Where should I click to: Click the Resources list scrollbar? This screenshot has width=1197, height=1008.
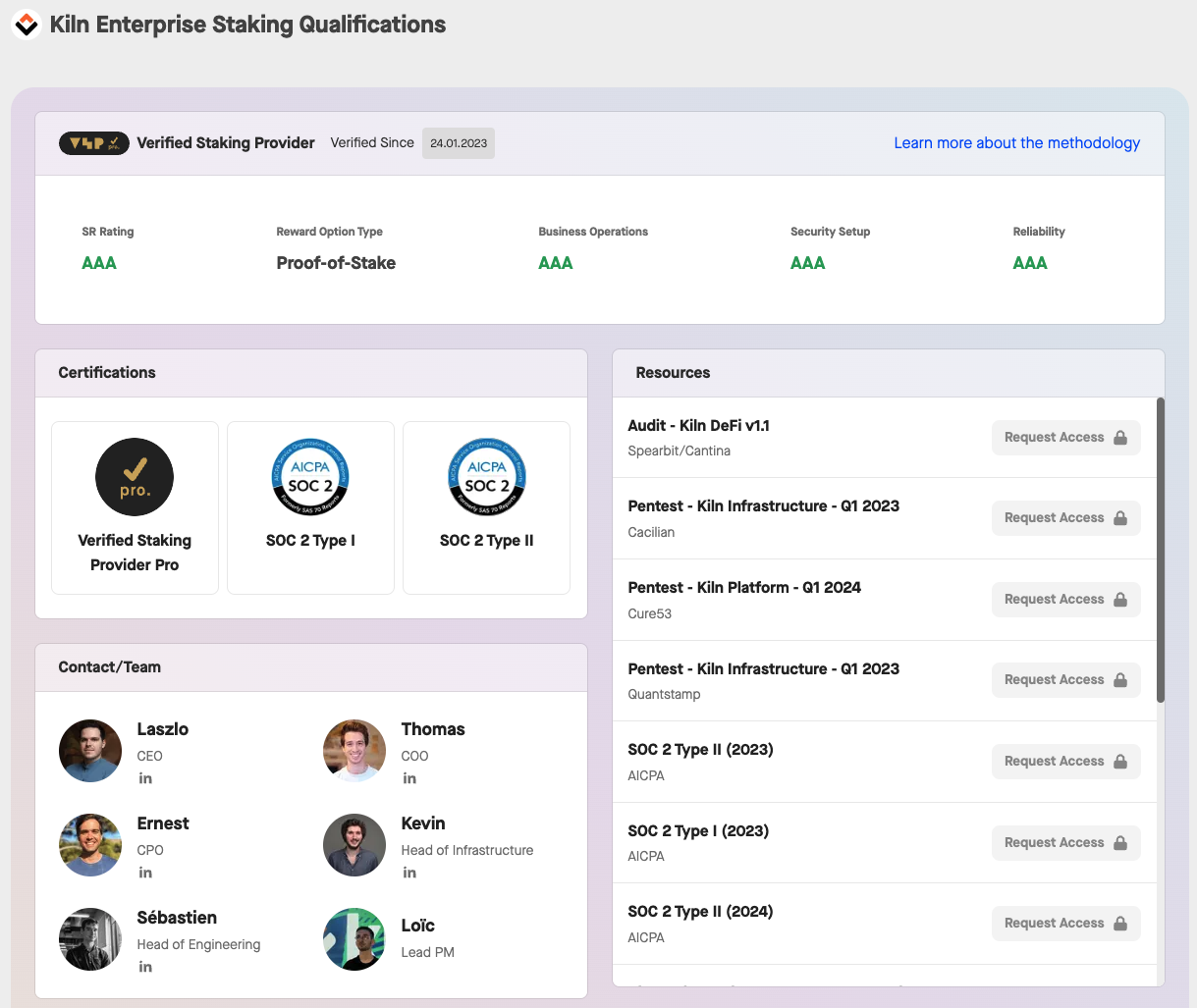pyautogui.click(x=1161, y=550)
